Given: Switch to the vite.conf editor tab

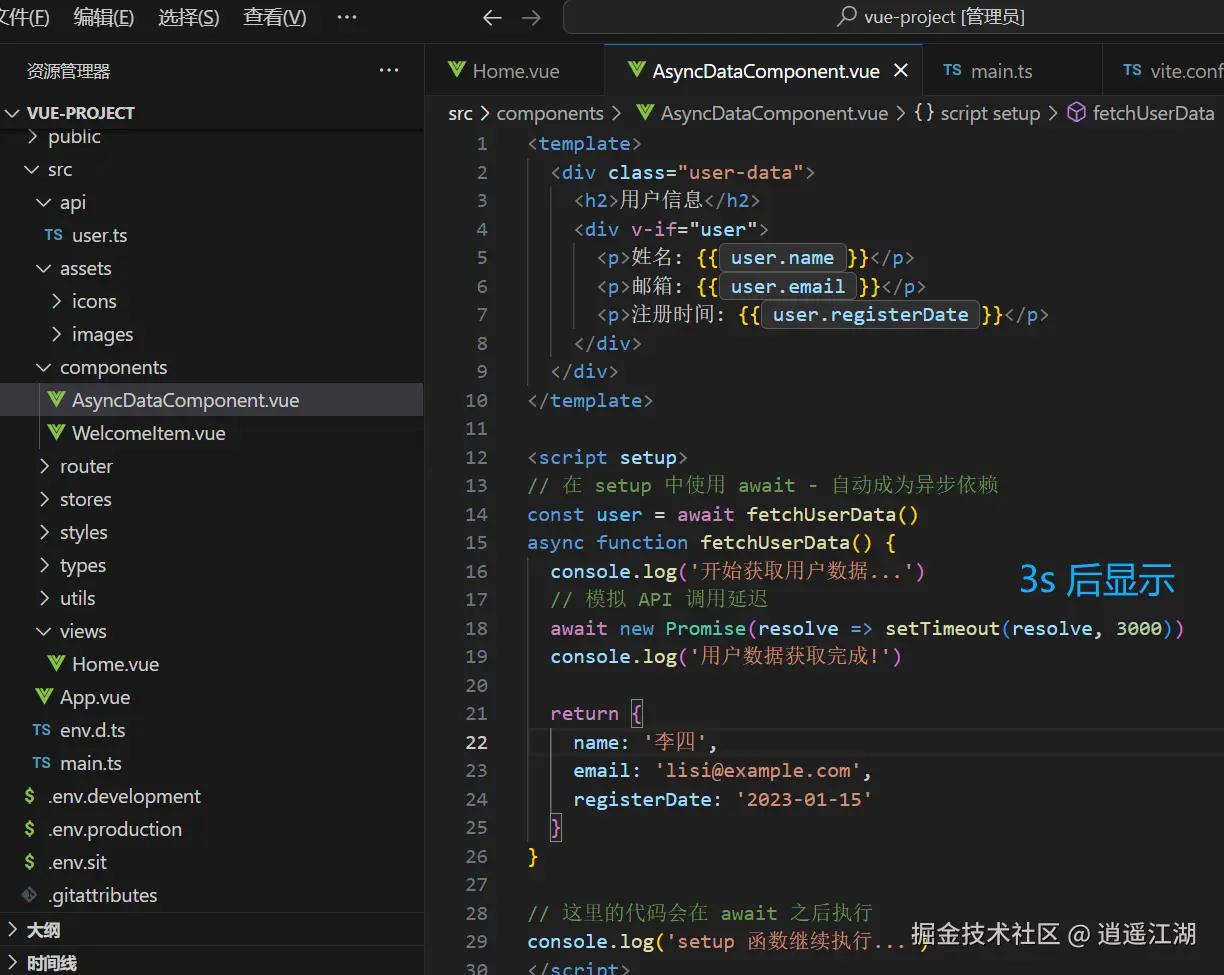Looking at the screenshot, I should pos(1163,71).
